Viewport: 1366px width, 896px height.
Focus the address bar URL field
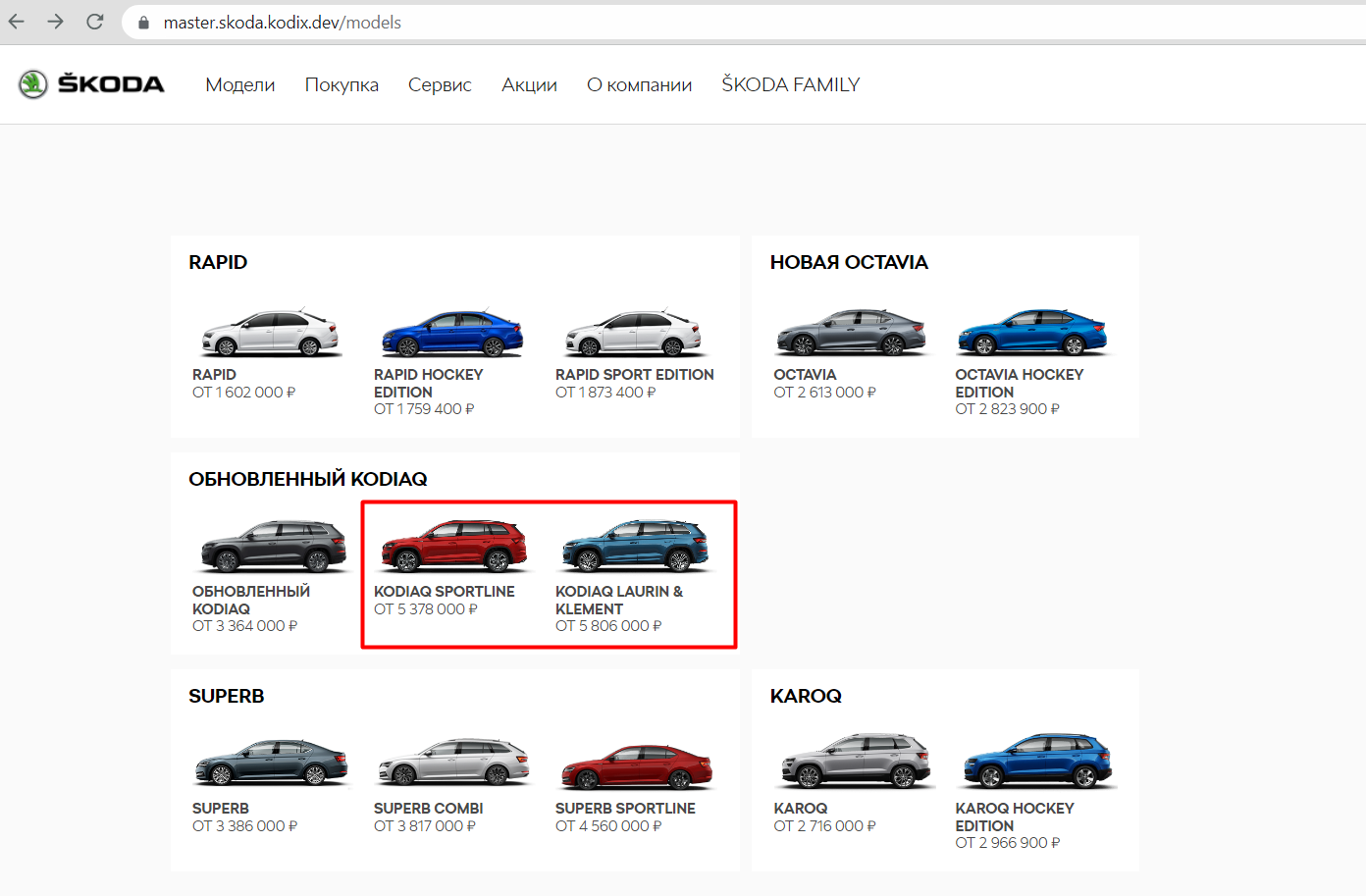pos(746,22)
